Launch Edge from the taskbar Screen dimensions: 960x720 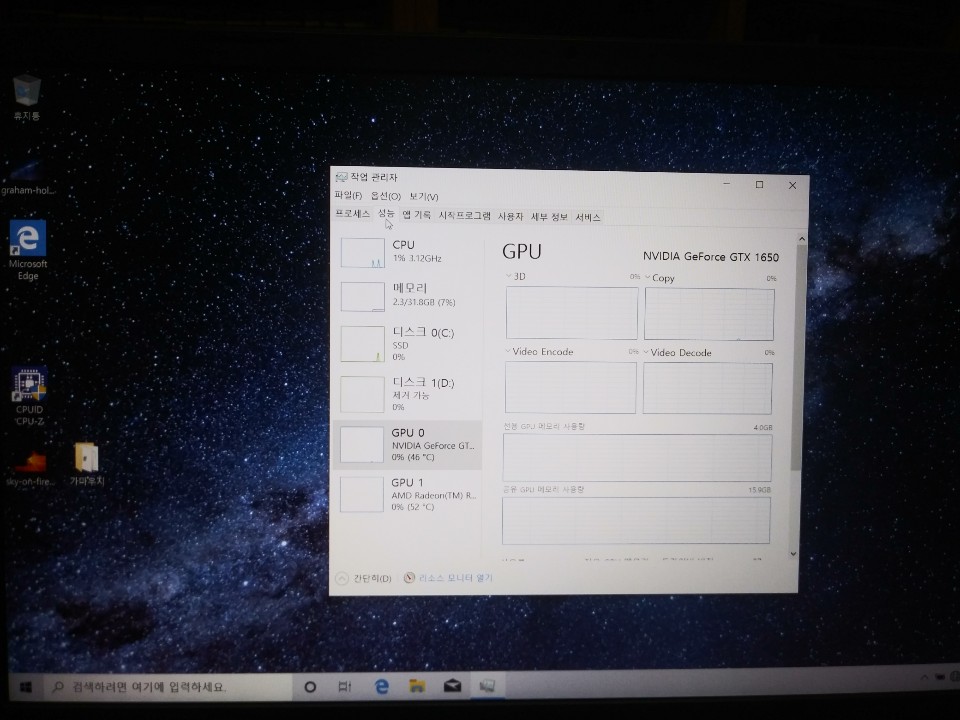click(x=381, y=686)
